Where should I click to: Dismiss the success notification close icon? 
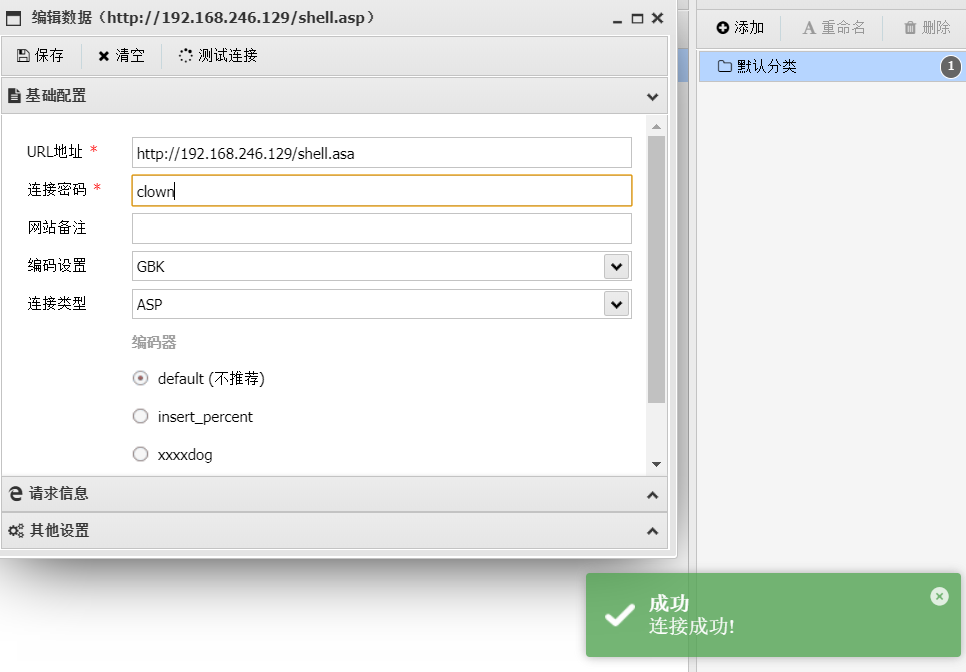(x=939, y=596)
